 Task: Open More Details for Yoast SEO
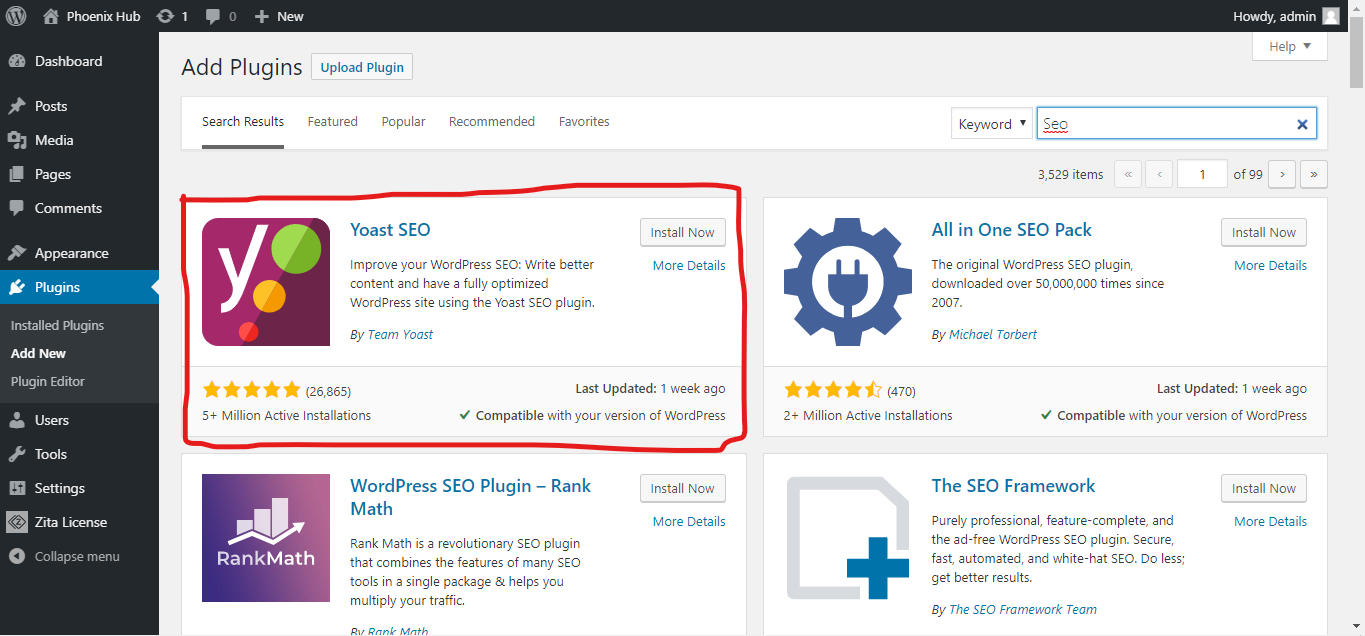[x=689, y=266]
